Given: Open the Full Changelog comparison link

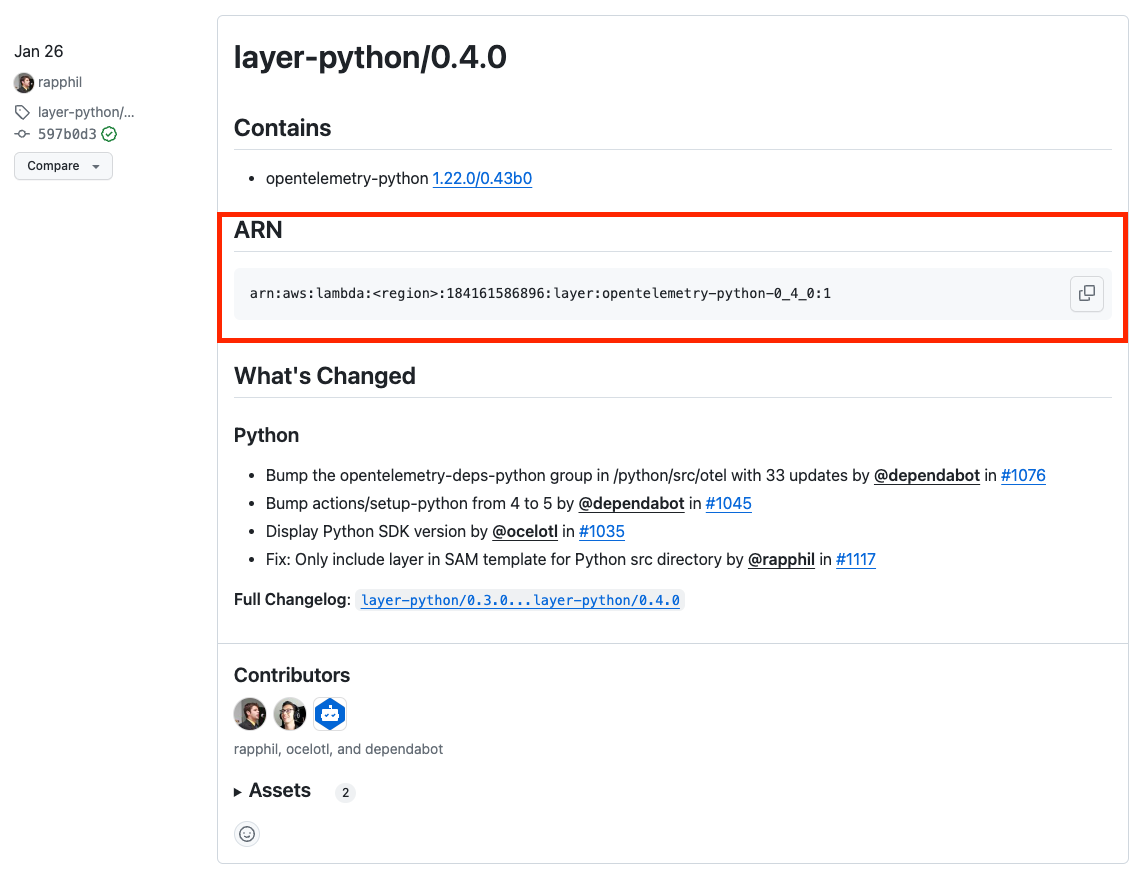Looking at the screenshot, I should pyautogui.click(x=520, y=600).
